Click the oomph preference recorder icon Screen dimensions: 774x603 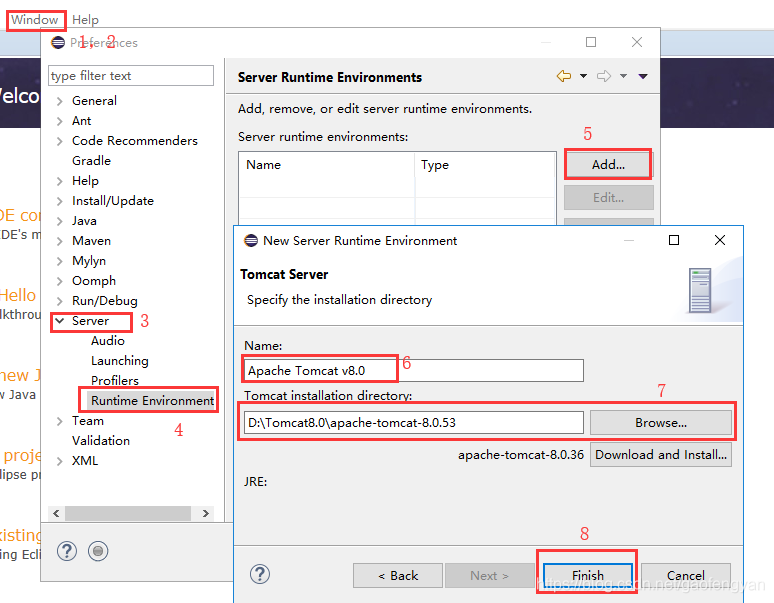pyautogui.click(x=98, y=551)
